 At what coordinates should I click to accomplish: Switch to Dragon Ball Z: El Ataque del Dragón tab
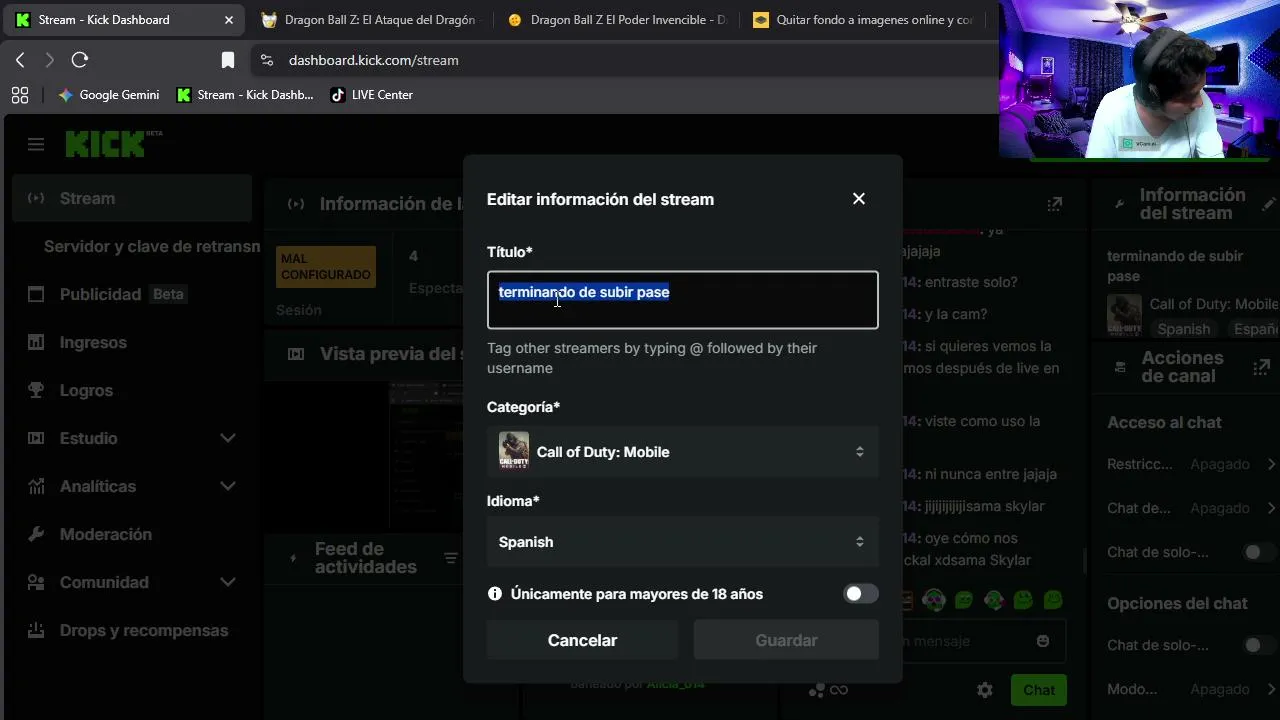tap(371, 20)
